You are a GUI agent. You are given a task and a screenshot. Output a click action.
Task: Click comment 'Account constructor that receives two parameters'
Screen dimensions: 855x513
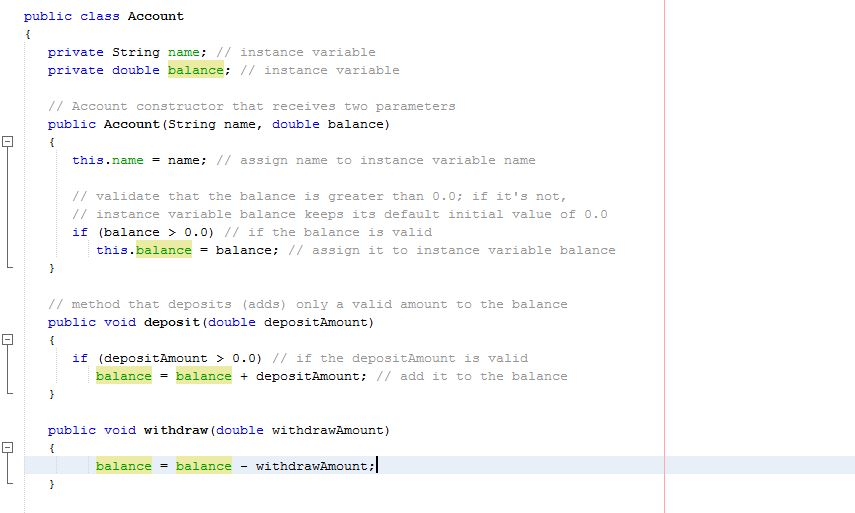click(x=251, y=106)
